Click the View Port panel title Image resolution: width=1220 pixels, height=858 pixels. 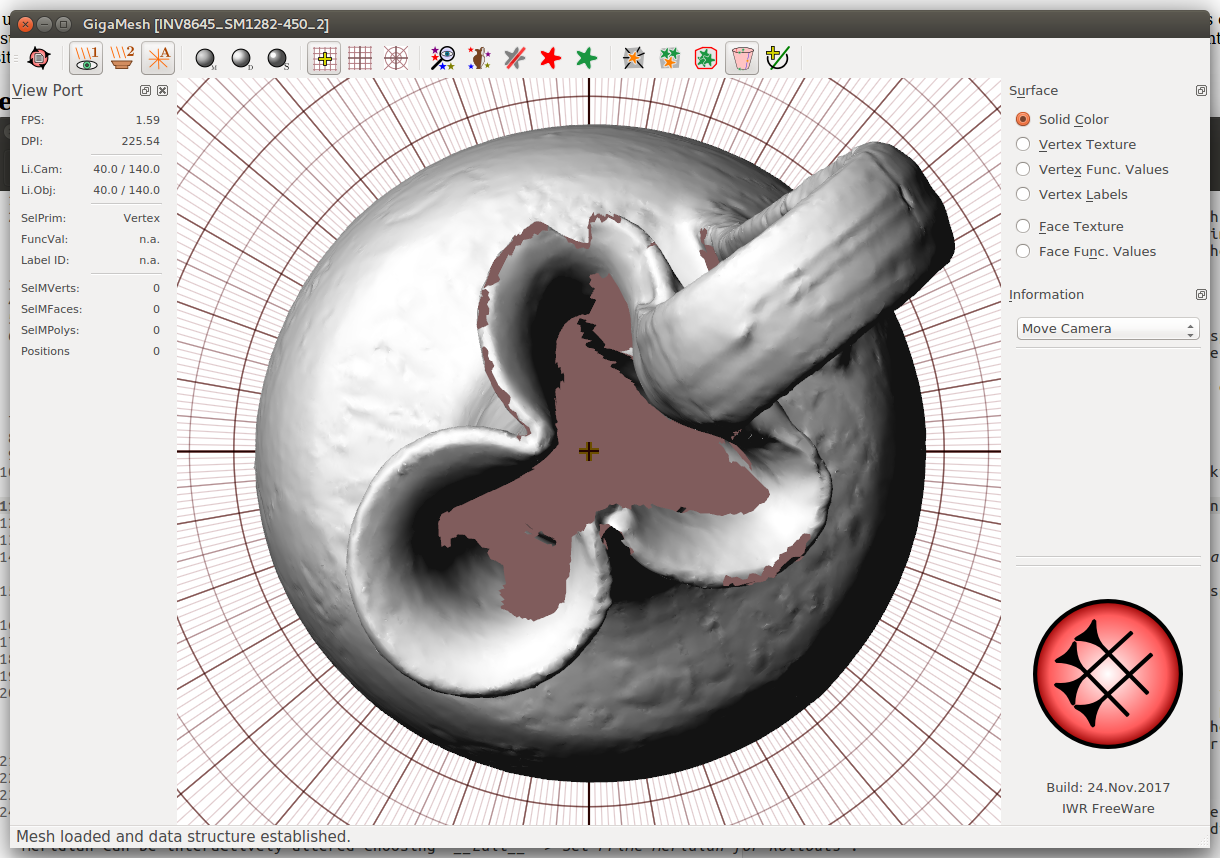pyautogui.click(x=48, y=90)
